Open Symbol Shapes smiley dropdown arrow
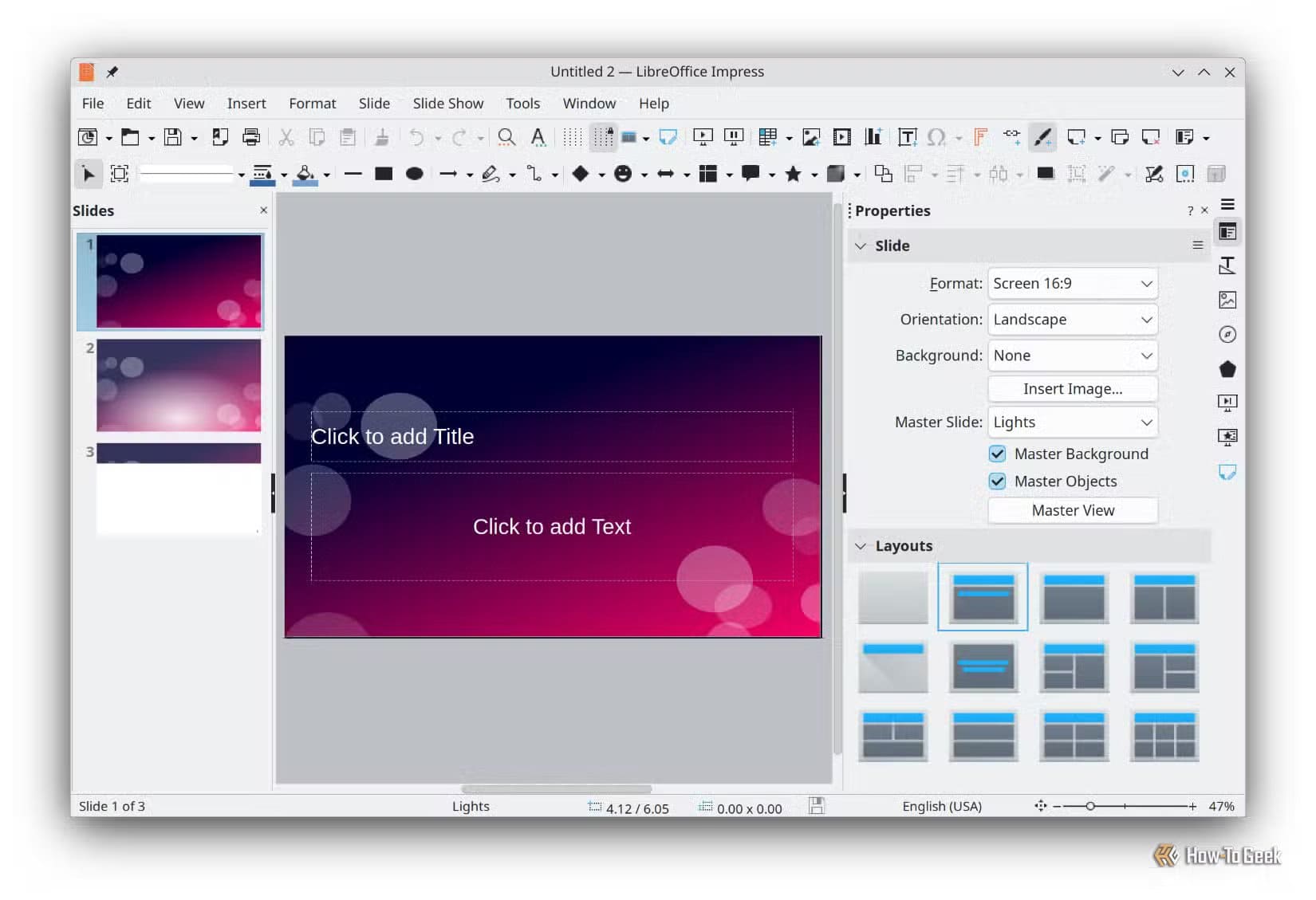 (x=644, y=175)
